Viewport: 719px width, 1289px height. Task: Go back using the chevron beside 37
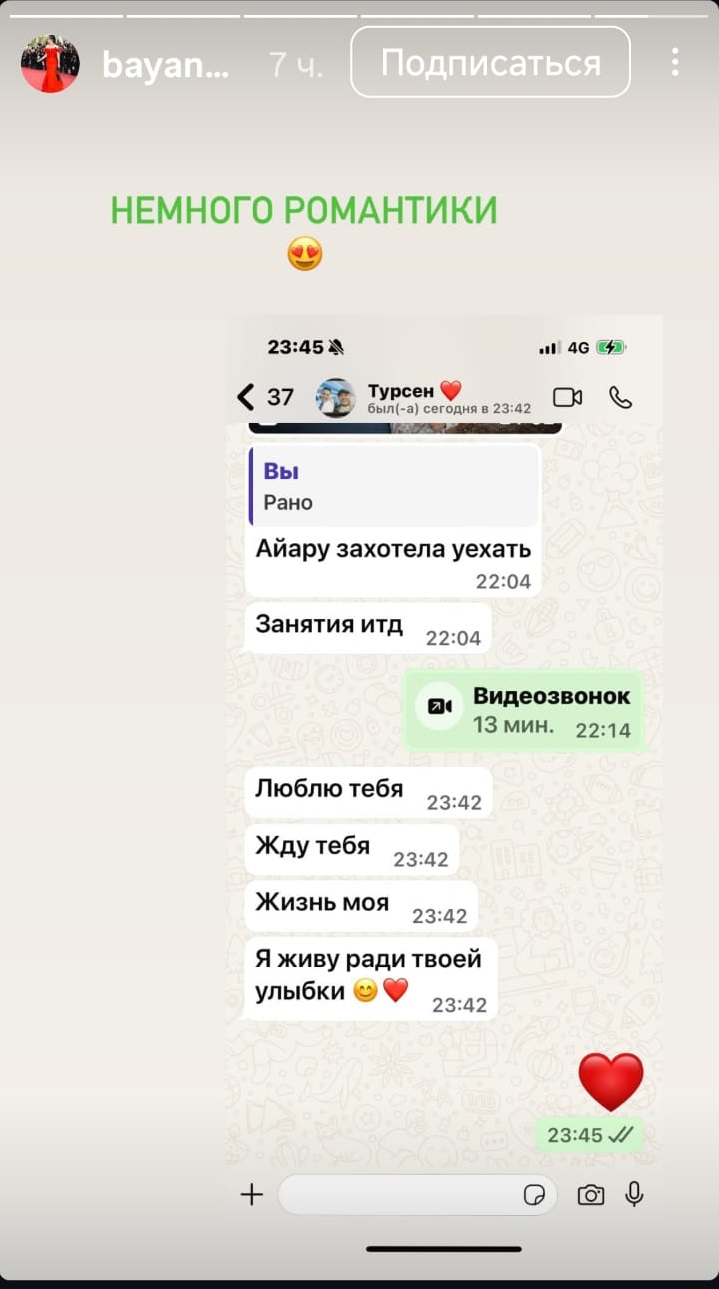246,397
